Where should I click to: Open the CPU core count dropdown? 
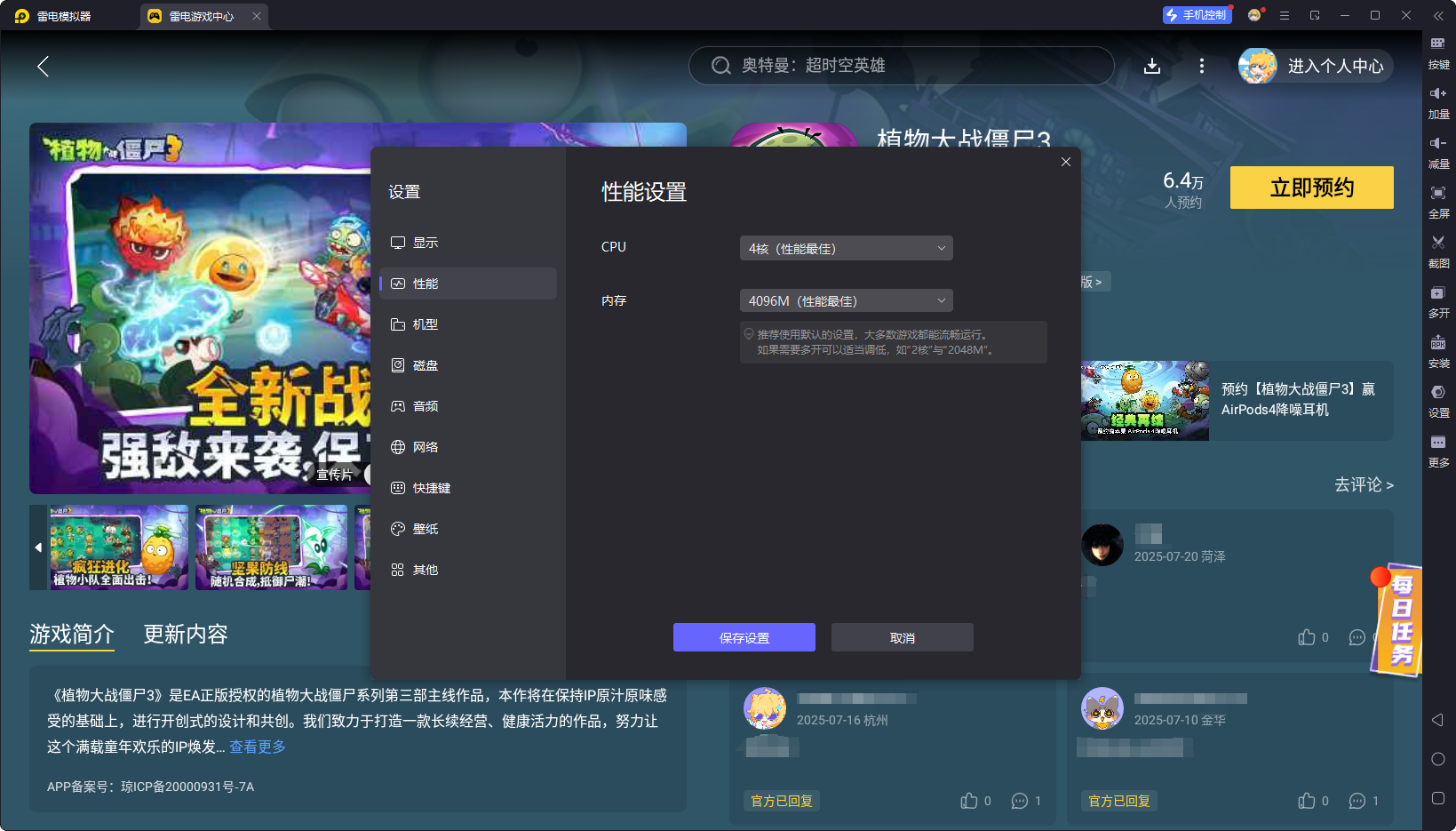pyautogui.click(x=845, y=248)
